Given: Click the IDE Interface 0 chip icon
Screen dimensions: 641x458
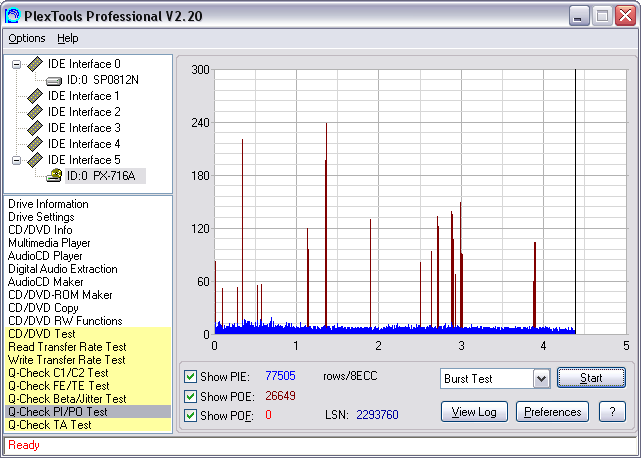Looking at the screenshot, I should 35,64.
